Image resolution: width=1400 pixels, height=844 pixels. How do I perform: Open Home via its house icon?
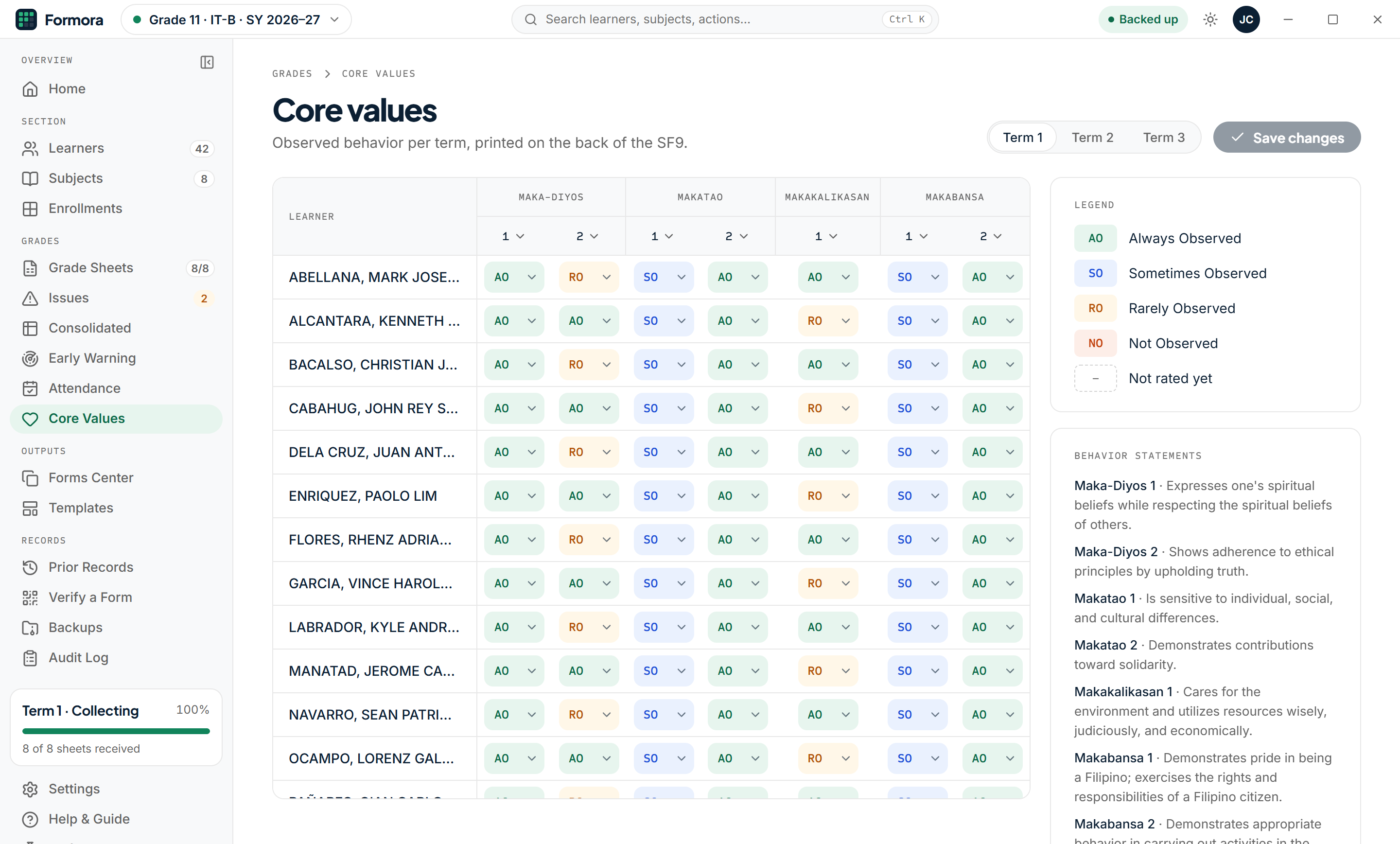pyautogui.click(x=30, y=89)
